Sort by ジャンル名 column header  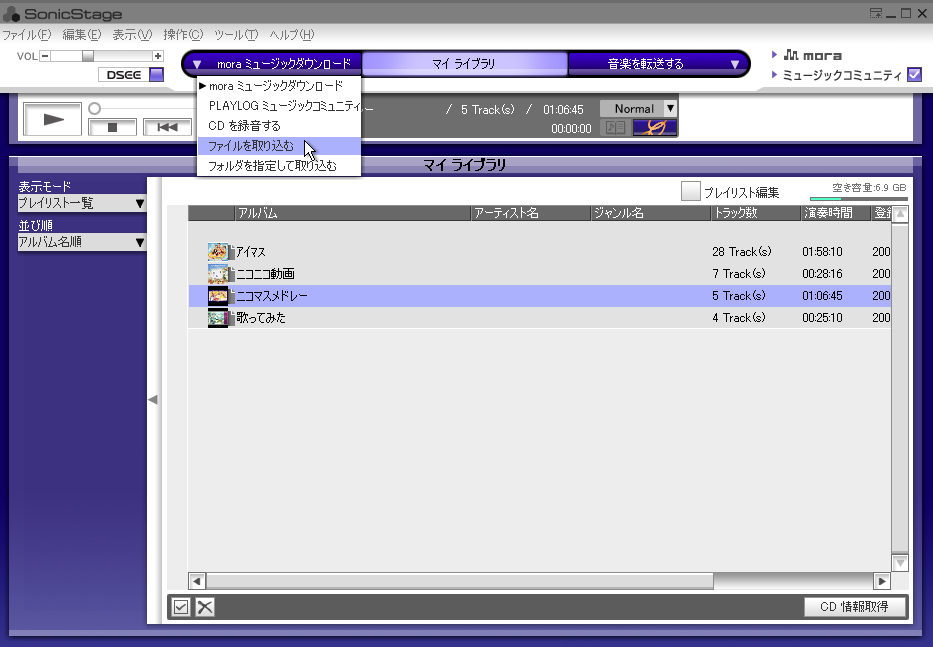(652, 213)
